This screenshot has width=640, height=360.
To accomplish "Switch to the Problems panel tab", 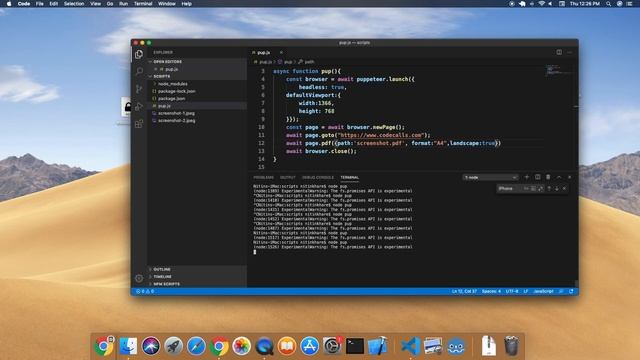I will [x=264, y=178].
